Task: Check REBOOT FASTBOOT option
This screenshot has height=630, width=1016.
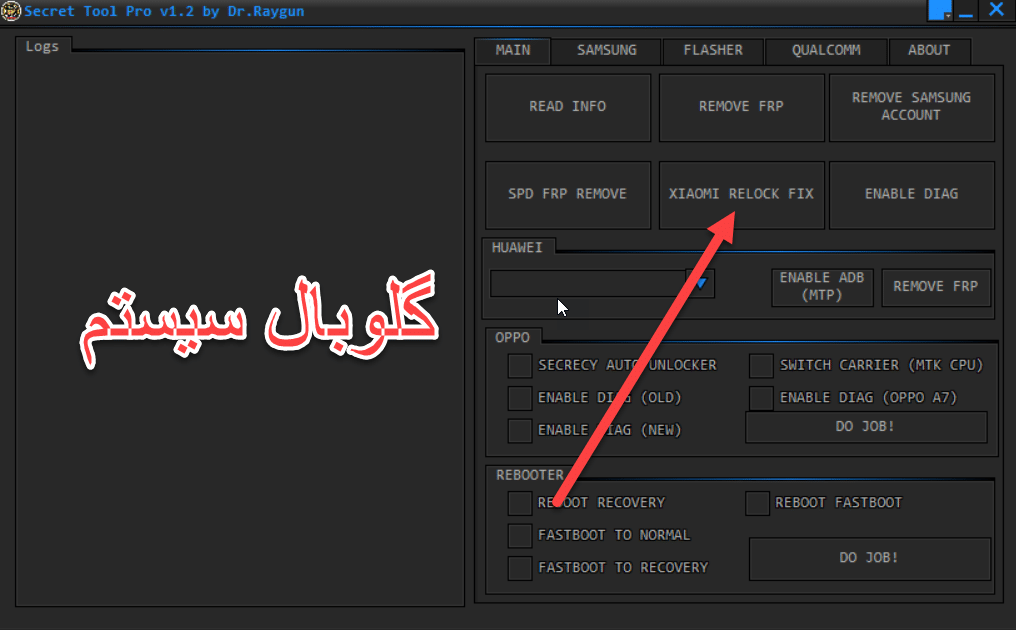Action: (x=757, y=503)
